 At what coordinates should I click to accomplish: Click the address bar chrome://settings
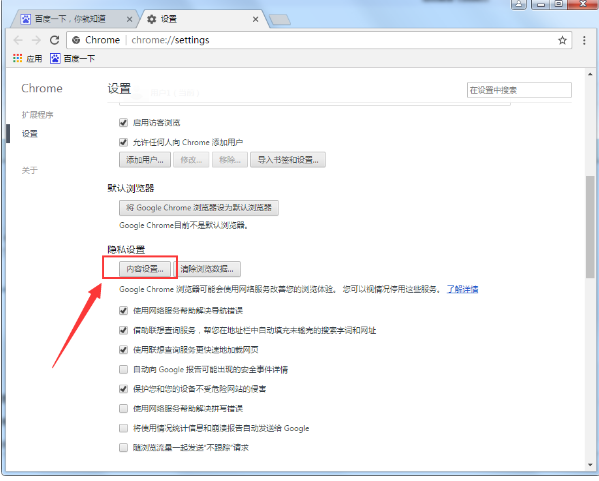pyautogui.click(x=319, y=40)
